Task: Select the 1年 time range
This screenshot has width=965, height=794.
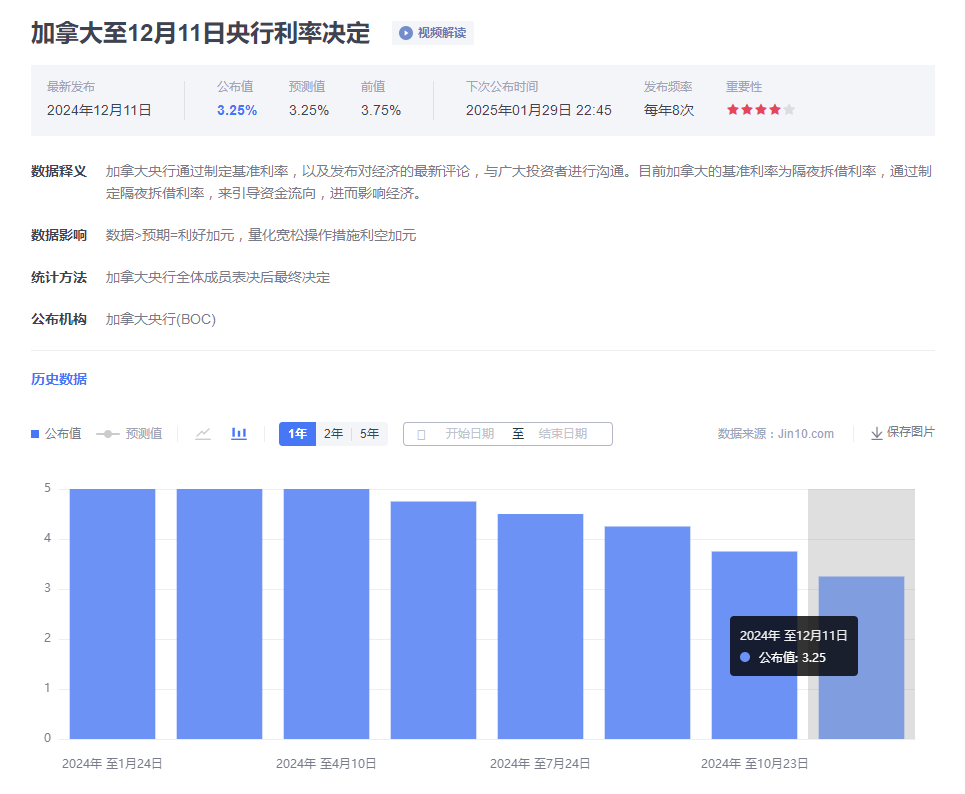Action: [x=297, y=433]
